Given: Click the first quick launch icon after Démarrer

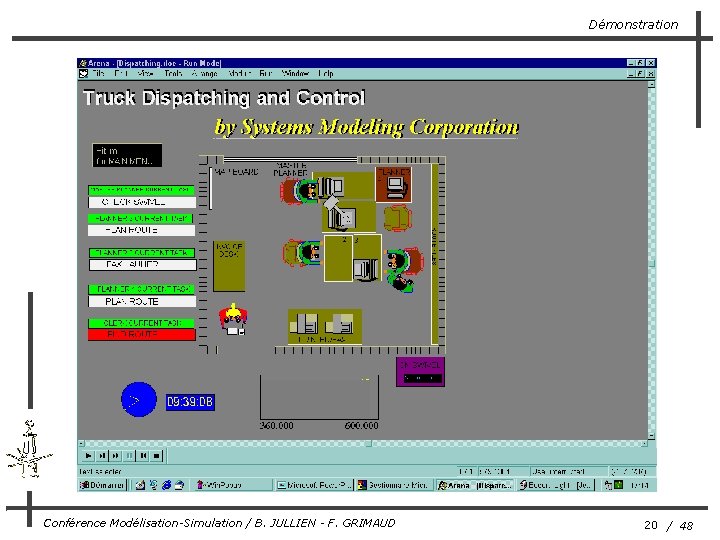Looking at the screenshot, I should pyautogui.click(x=140, y=485).
